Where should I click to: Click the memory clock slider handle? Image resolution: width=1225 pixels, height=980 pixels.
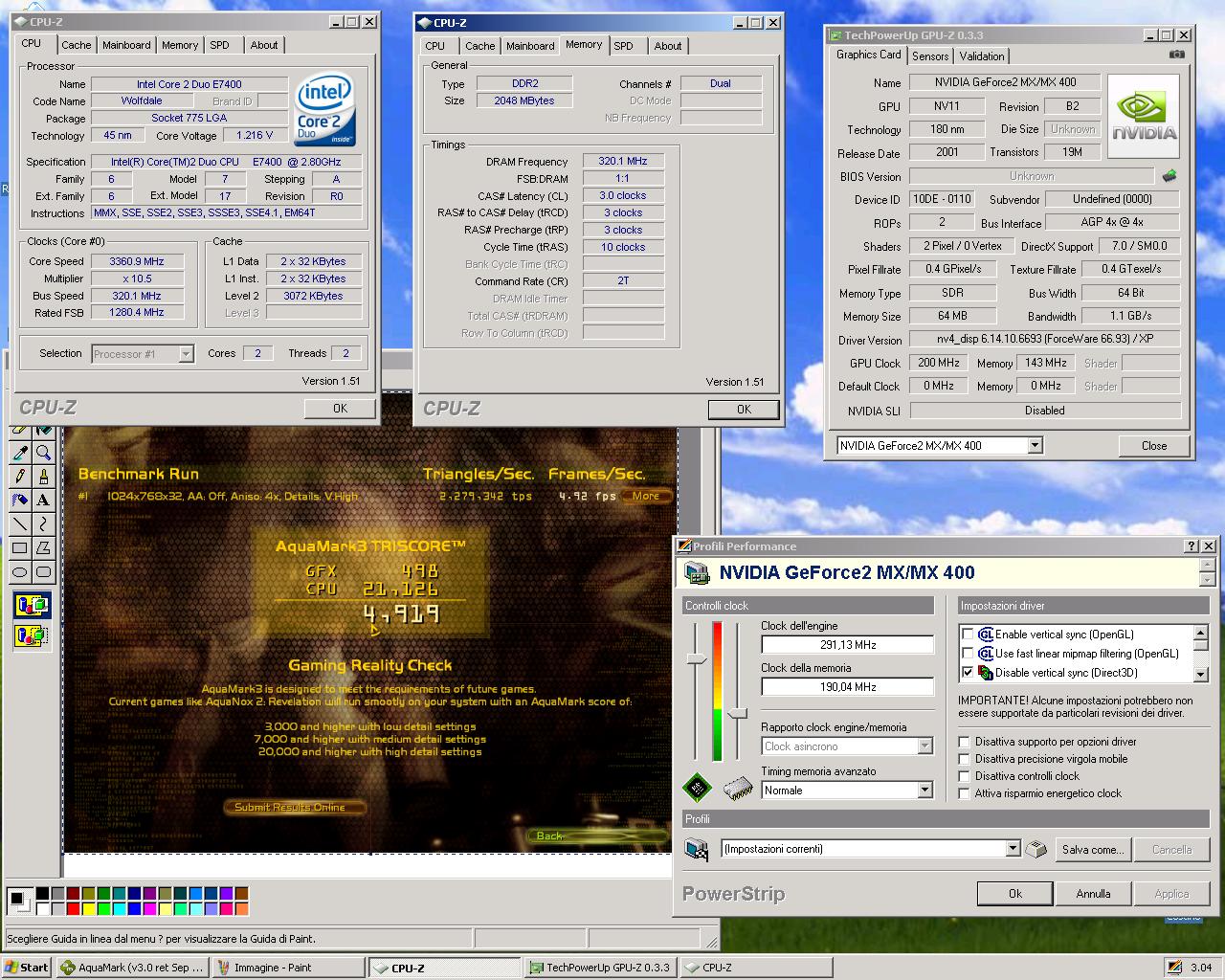point(737,713)
